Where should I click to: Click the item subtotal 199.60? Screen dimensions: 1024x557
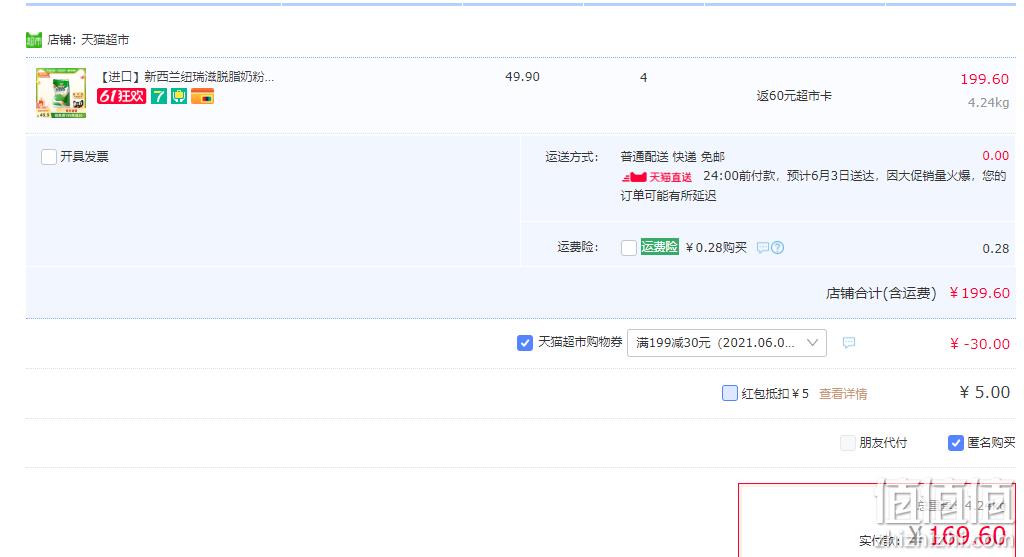pyautogui.click(x=984, y=79)
